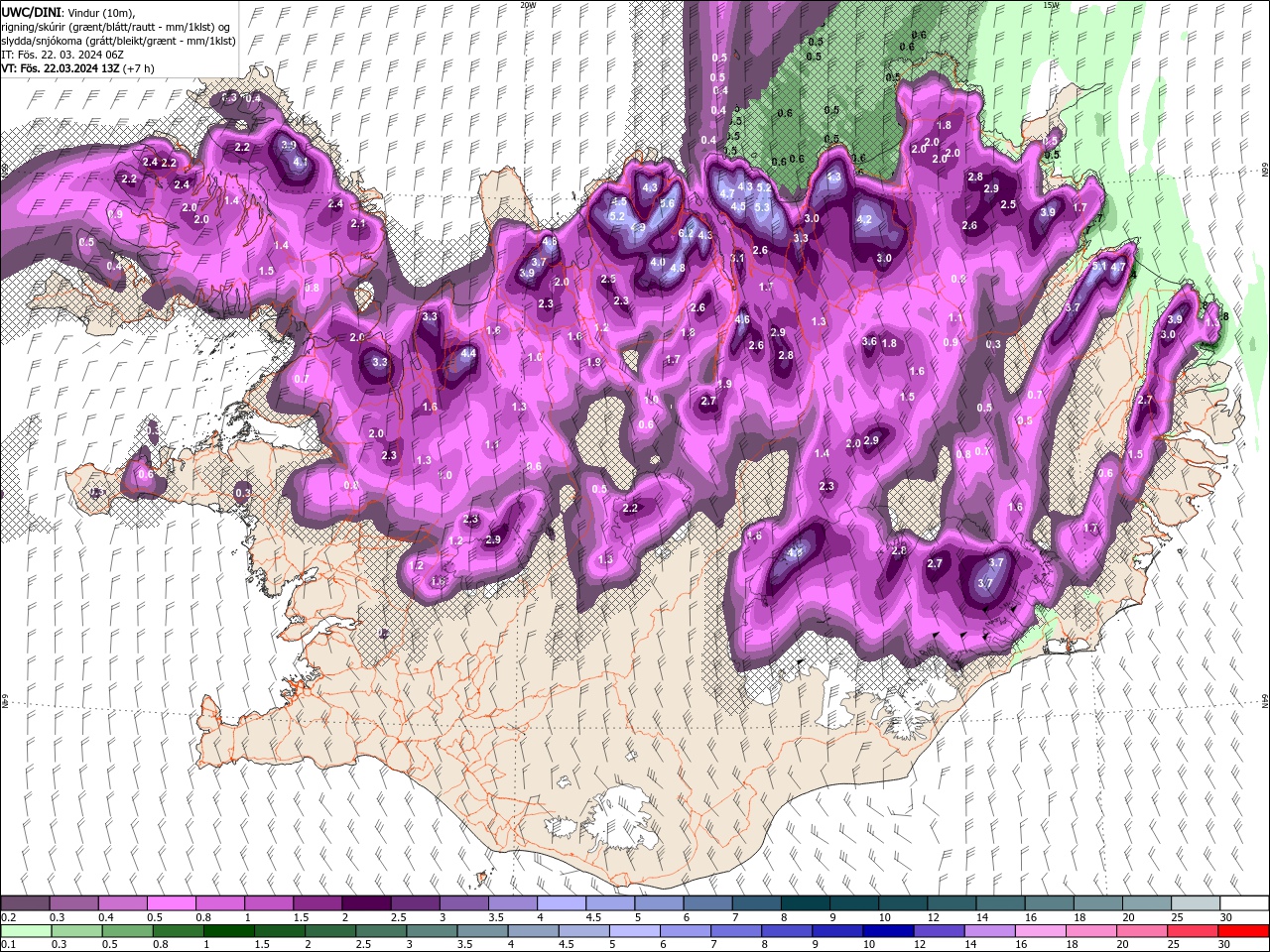
Task: Click the IT: Fös. 22. 03. 2024 06Z line
Action: coord(63,55)
